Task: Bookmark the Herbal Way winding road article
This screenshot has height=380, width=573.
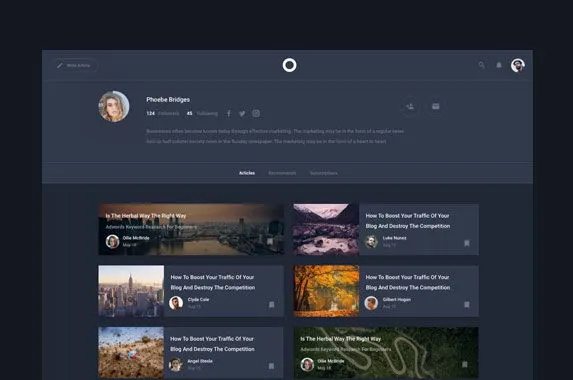Action: click(464, 364)
